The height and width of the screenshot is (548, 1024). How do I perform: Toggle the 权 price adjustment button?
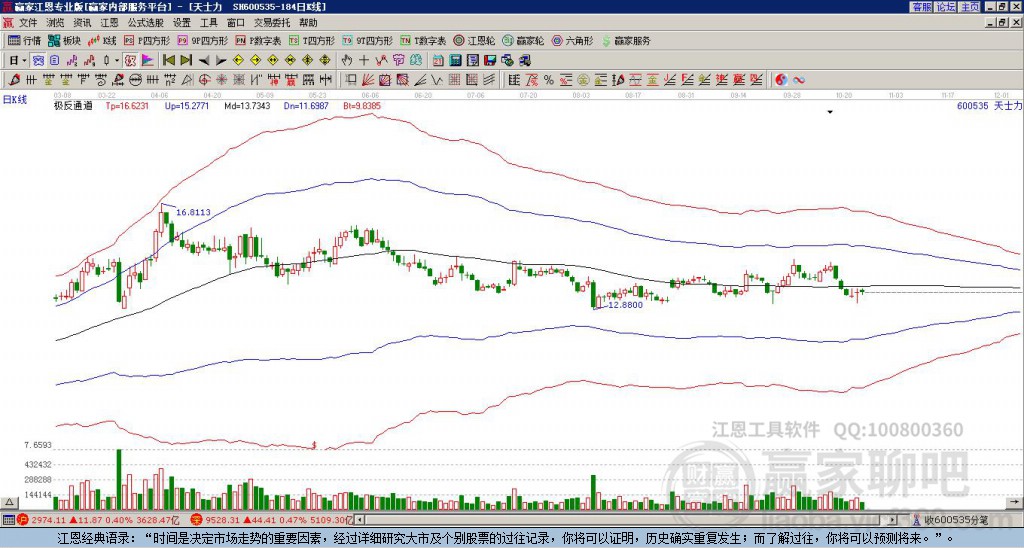pos(130,61)
